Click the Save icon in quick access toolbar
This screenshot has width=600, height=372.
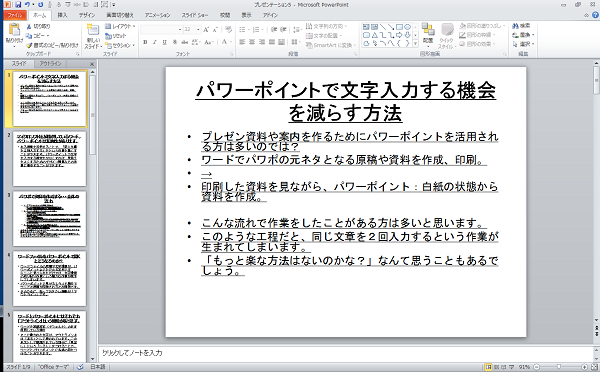coord(18,5)
